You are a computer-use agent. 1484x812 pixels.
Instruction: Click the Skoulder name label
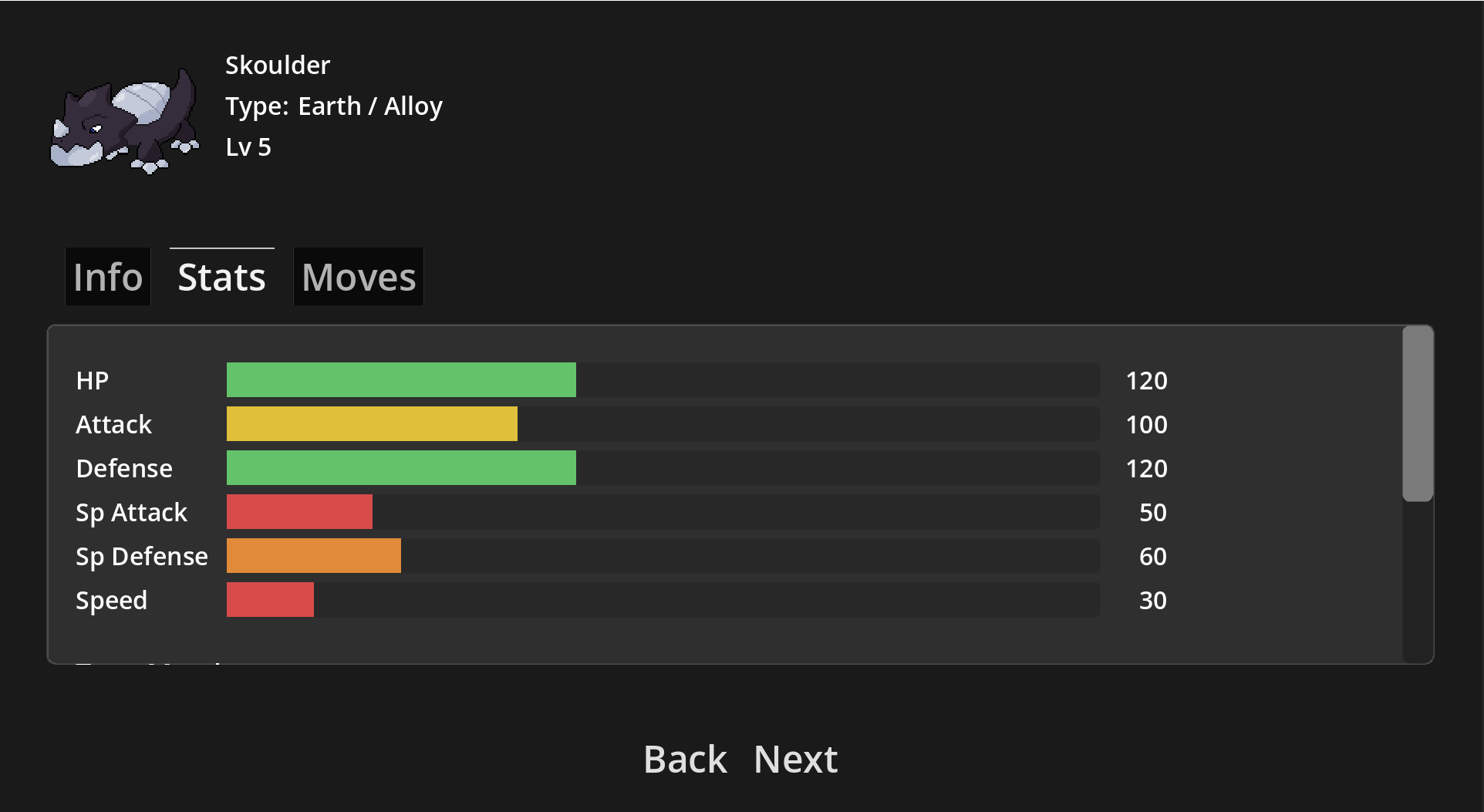pos(278,66)
